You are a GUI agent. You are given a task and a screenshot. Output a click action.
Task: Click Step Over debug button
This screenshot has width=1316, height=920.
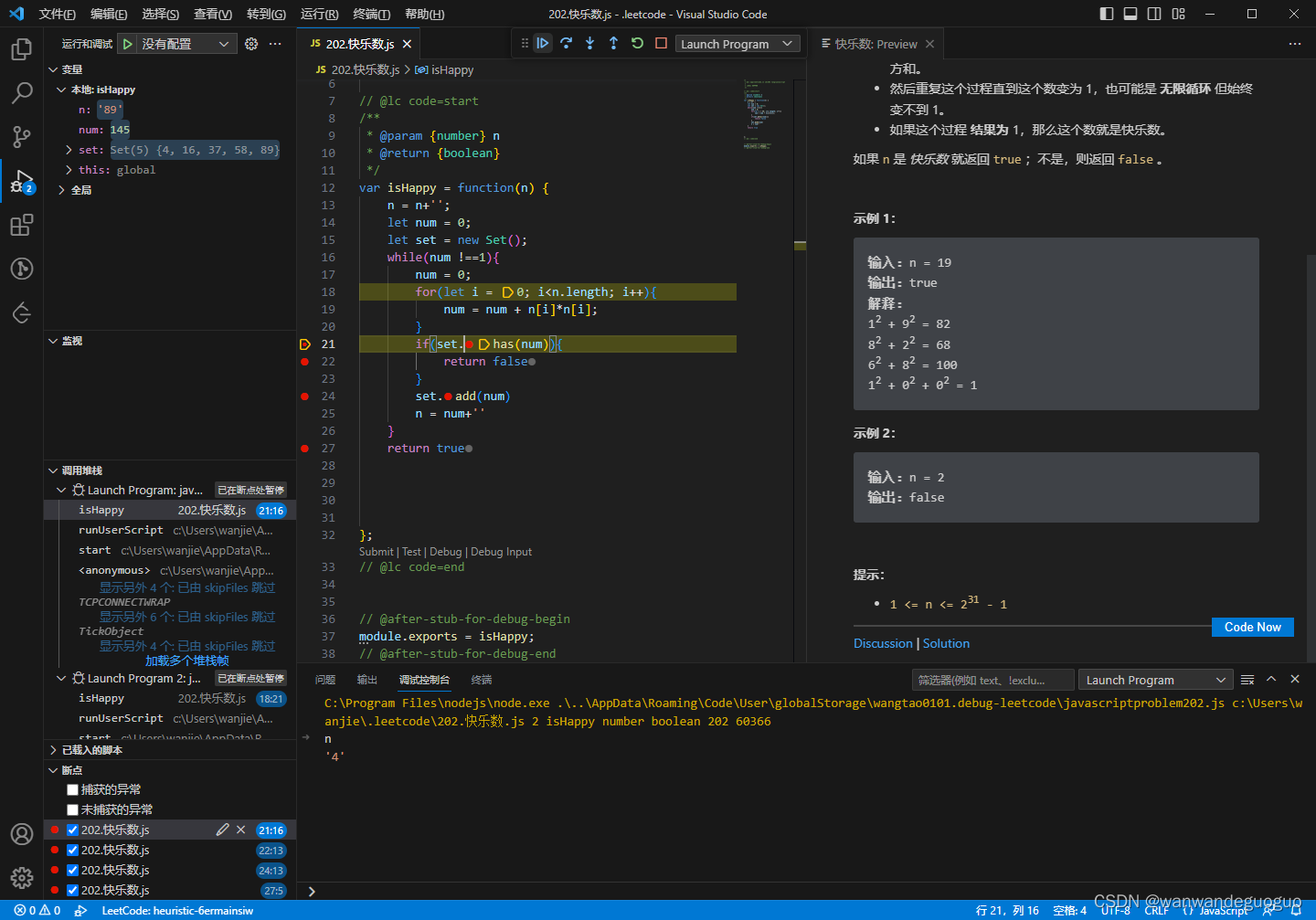567,43
